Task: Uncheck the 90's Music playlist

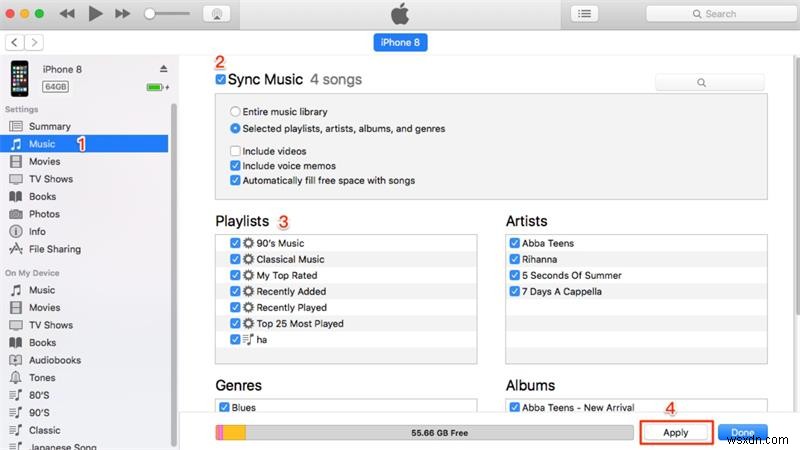Action: 235,243
